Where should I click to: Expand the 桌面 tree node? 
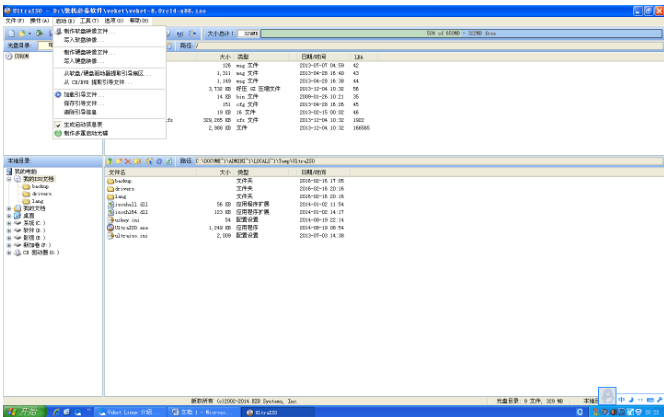pos(9,216)
